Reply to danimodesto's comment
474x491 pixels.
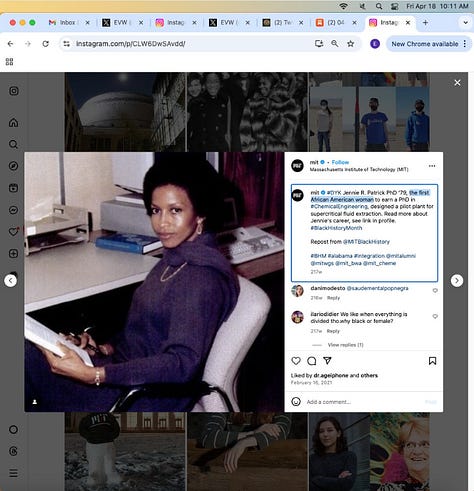coord(333,298)
